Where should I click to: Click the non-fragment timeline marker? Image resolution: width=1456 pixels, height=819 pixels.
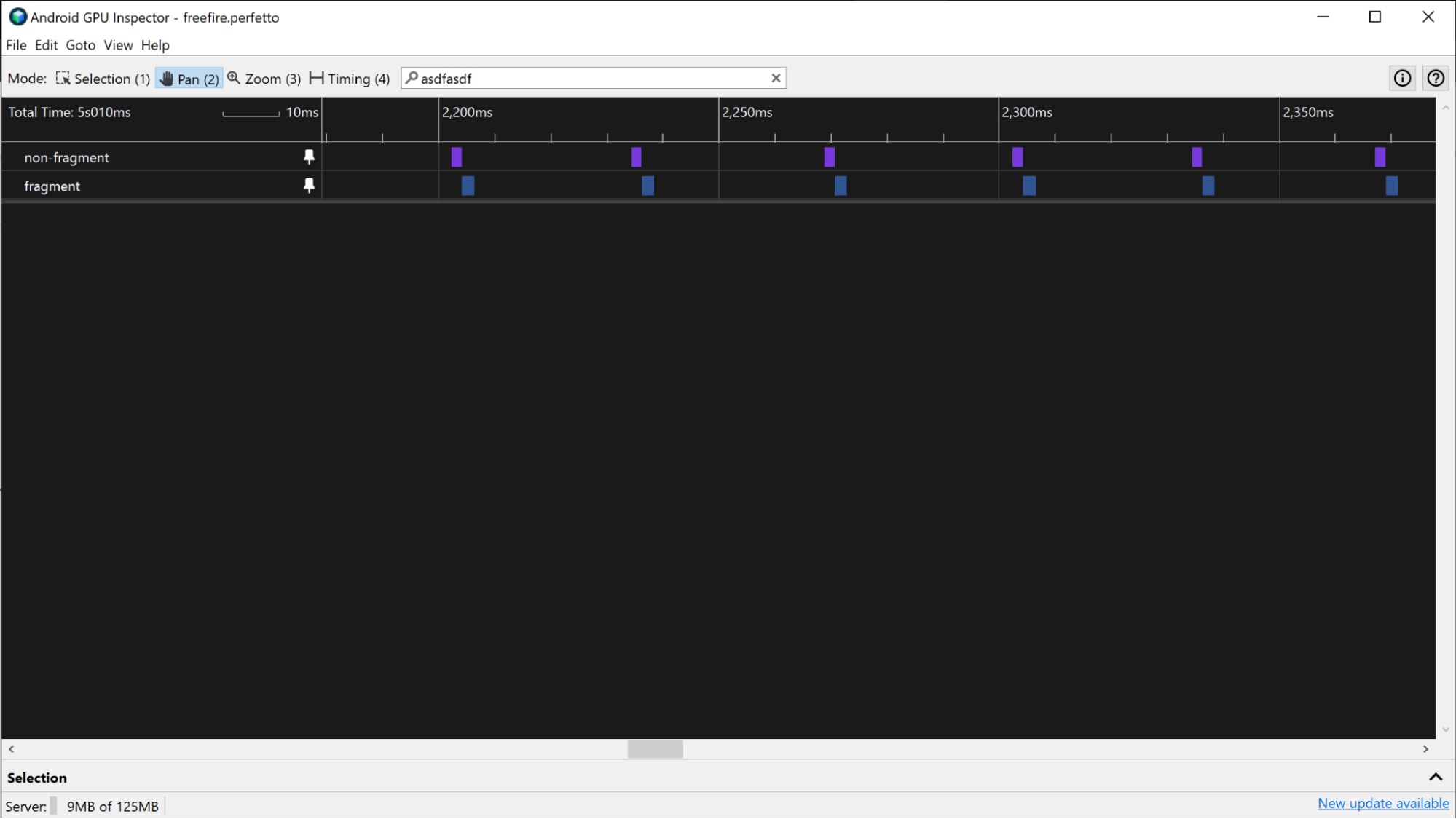[x=455, y=156]
